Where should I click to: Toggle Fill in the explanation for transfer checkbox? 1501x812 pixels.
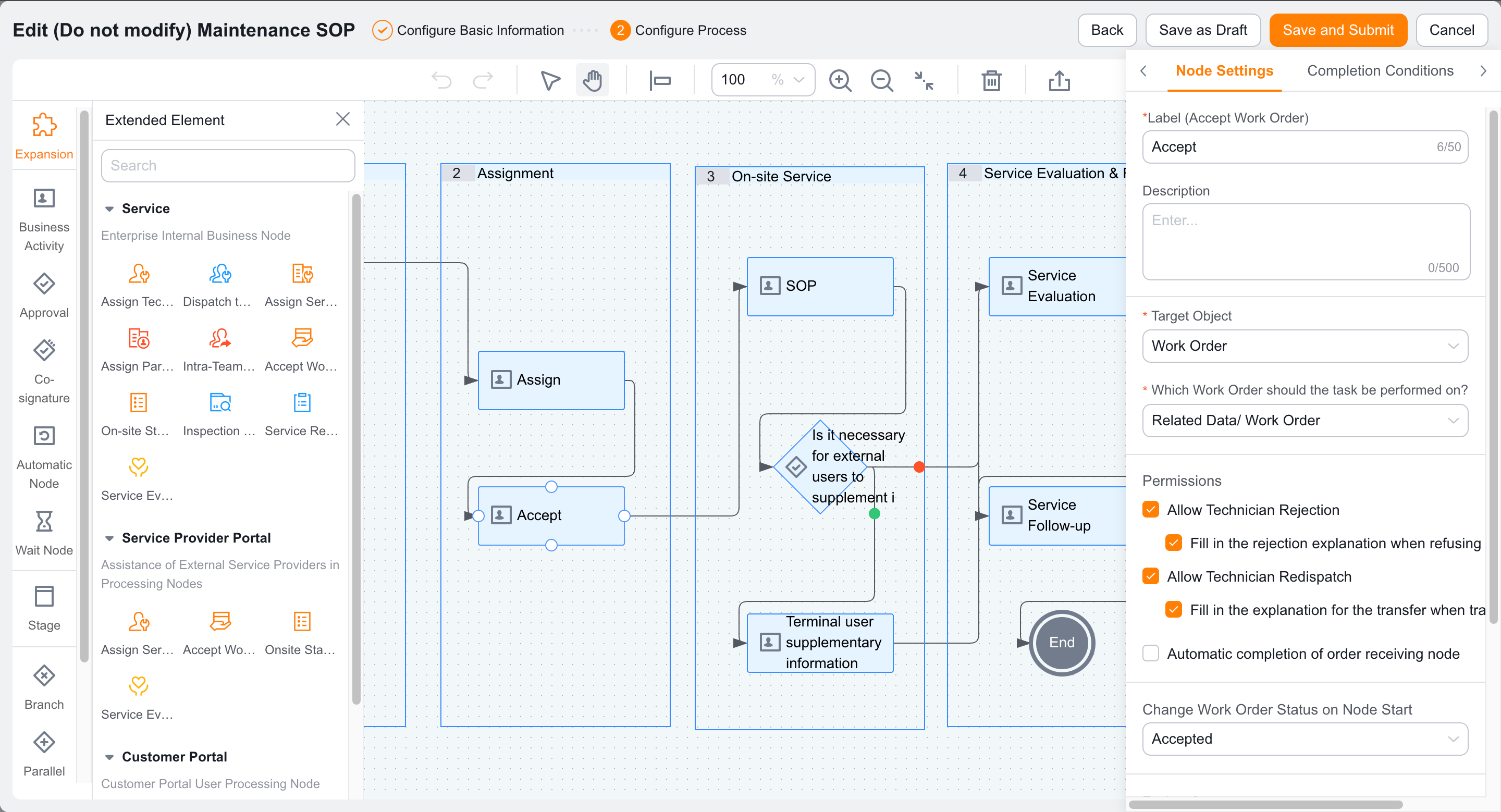[1174, 610]
